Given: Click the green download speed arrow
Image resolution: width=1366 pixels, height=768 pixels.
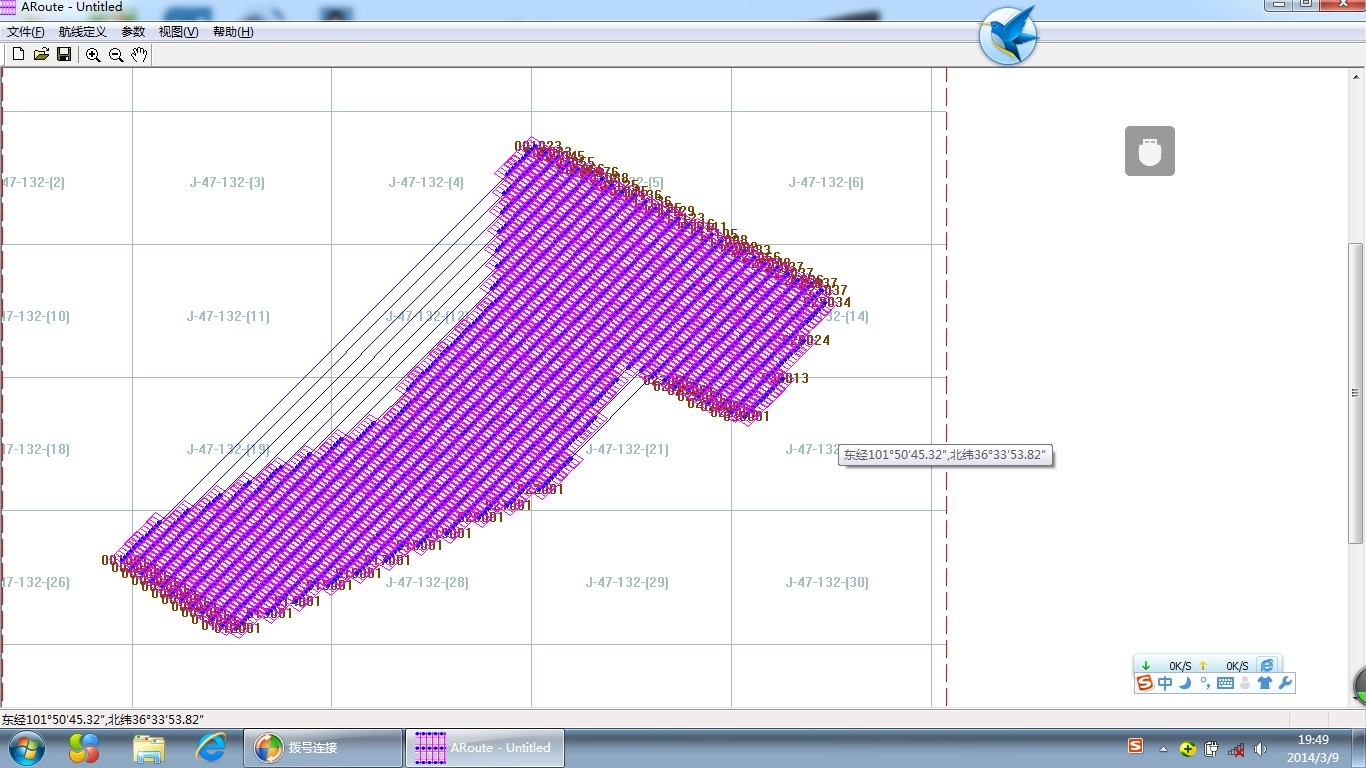Looking at the screenshot, I should (x=1146, y=665).
